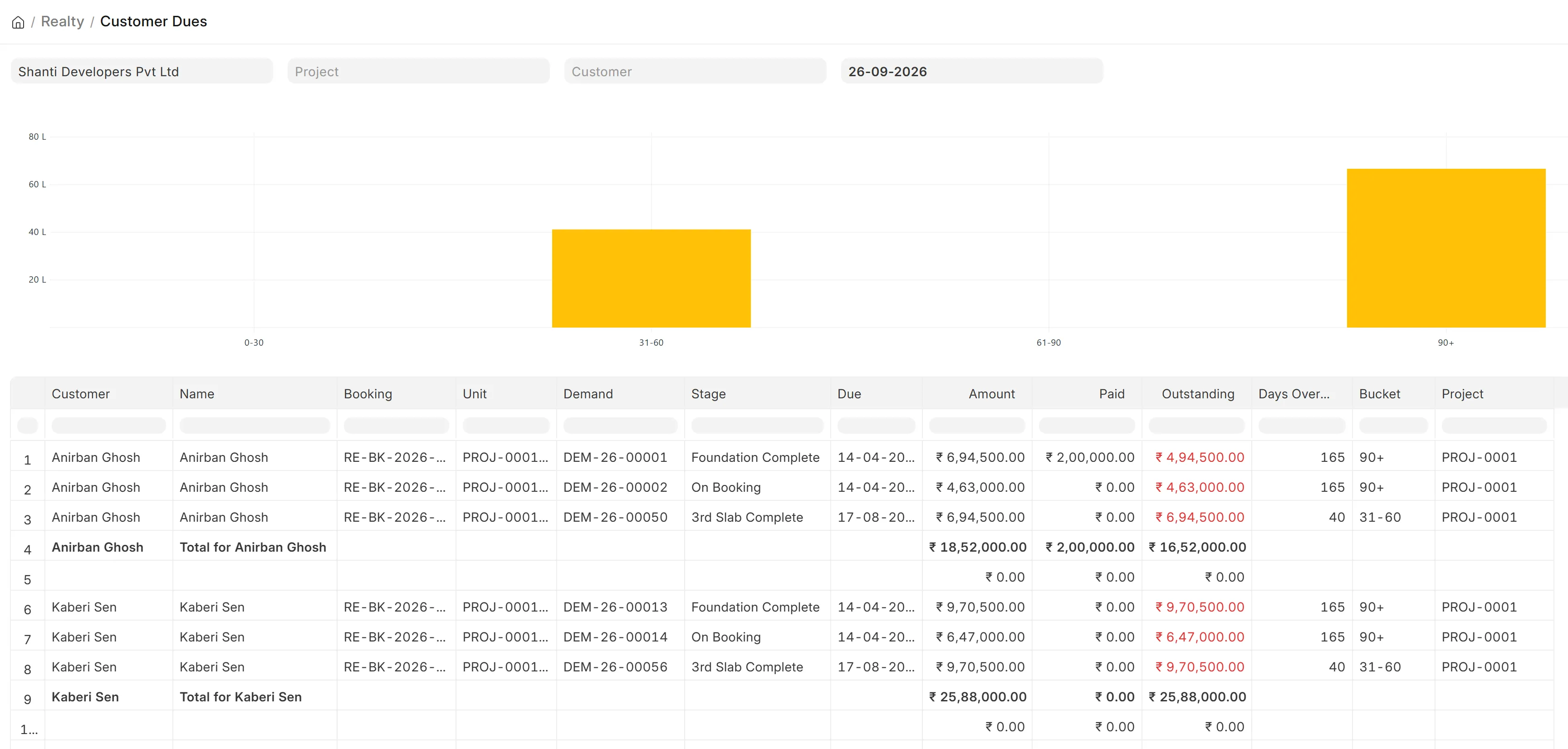Screen dimensions: 1568x749
Task: Filter rows using the Booking column filter box
Action: 396,425
